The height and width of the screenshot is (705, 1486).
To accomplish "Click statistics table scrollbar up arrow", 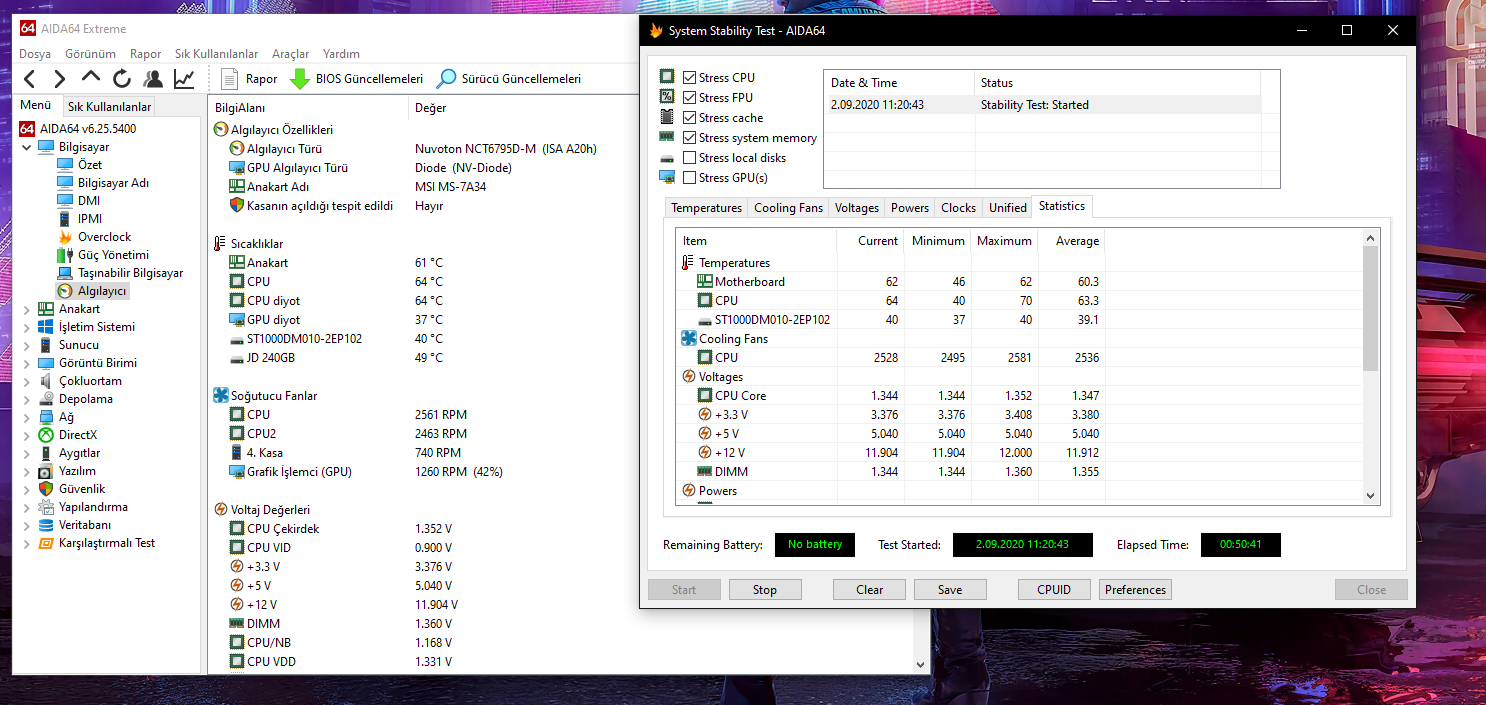I will 1371,237.
